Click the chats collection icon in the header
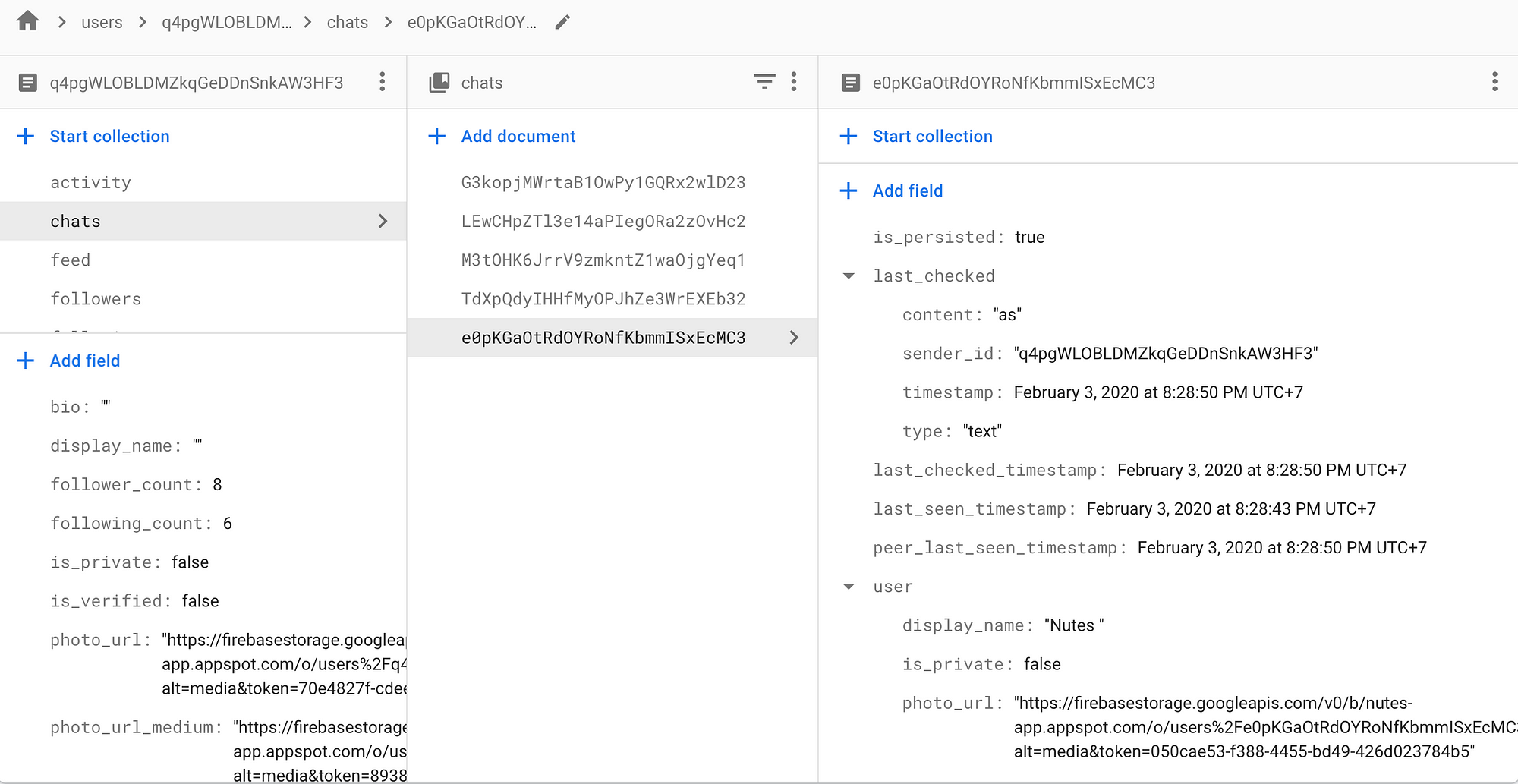Viewport: 1518px width, 784px height. click(439, 83)
